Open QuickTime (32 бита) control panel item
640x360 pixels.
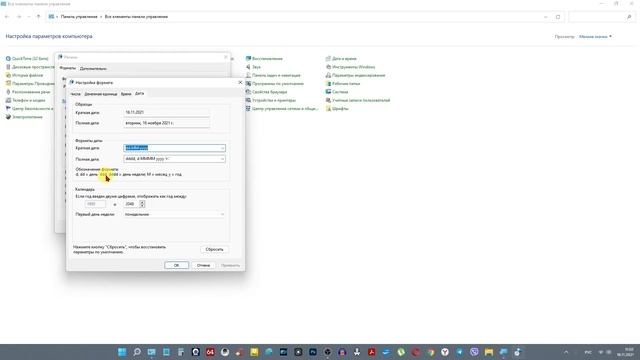click(27, 58)
